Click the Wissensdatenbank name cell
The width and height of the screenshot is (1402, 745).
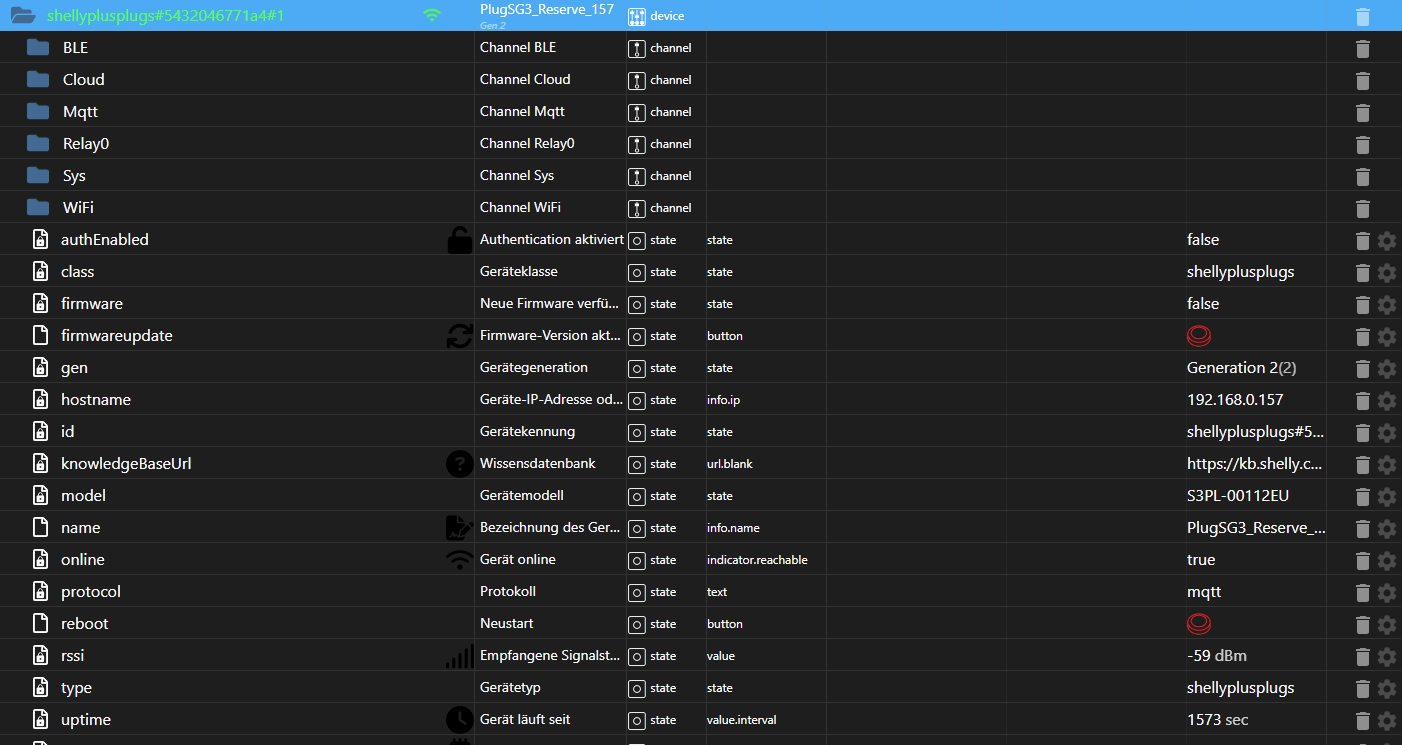tap(538, 464)
